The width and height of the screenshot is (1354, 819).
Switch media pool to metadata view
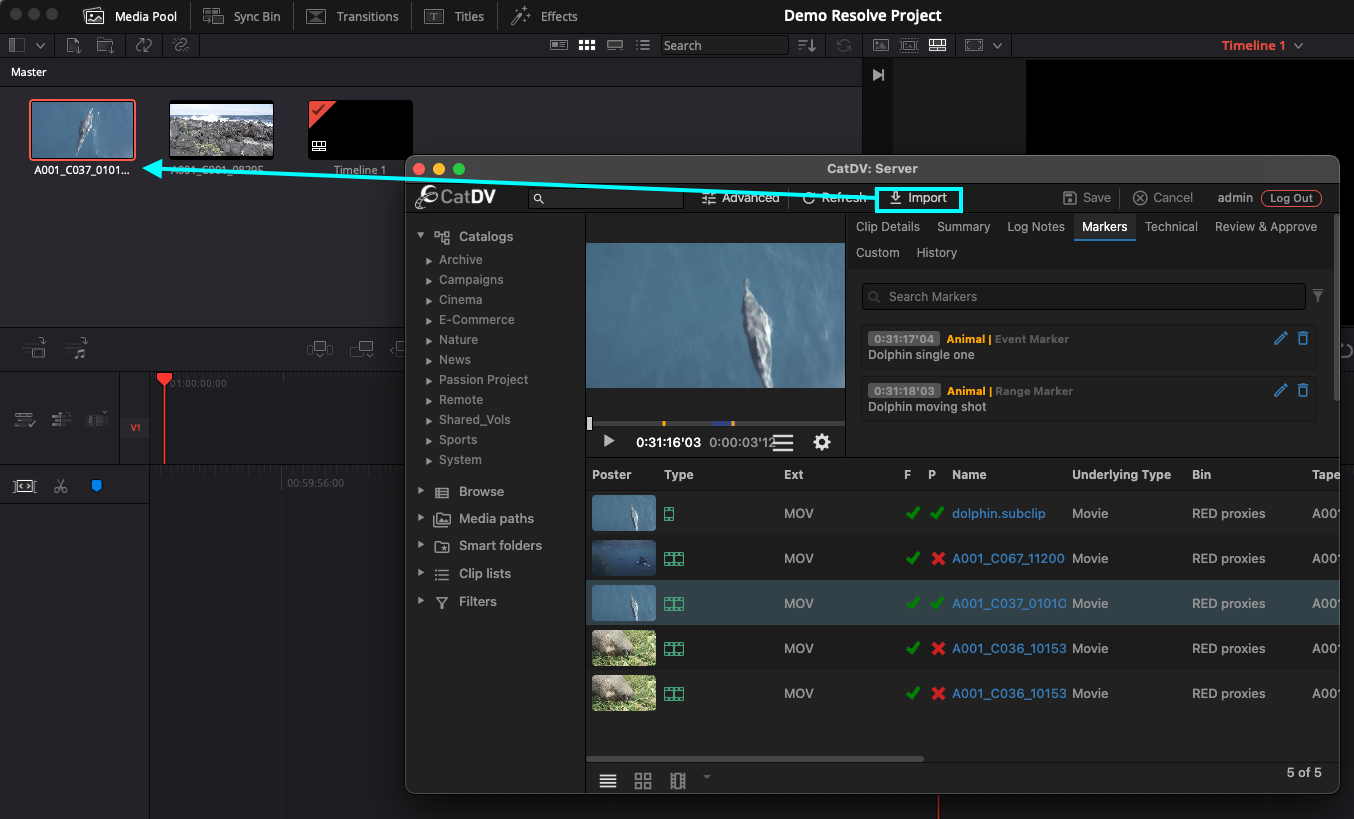[559, 45]
